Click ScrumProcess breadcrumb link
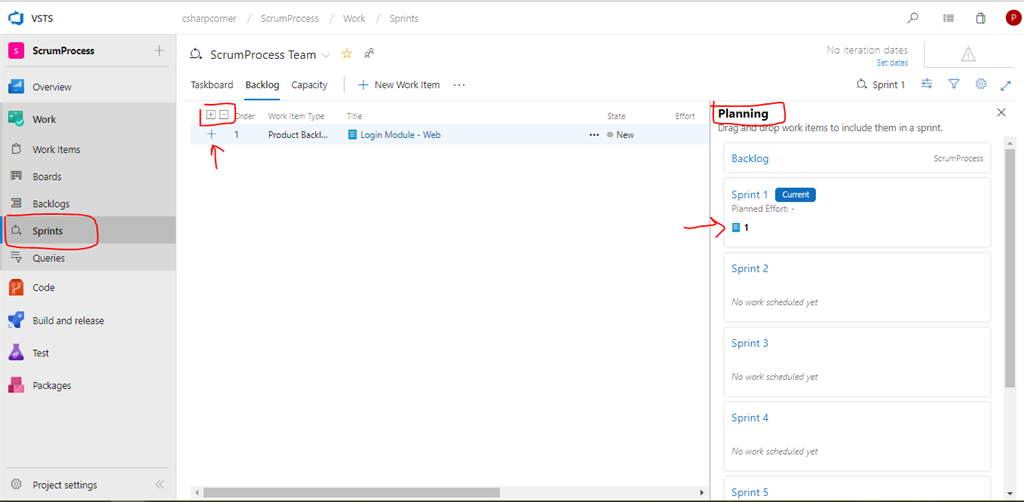 tap(289, 18)
